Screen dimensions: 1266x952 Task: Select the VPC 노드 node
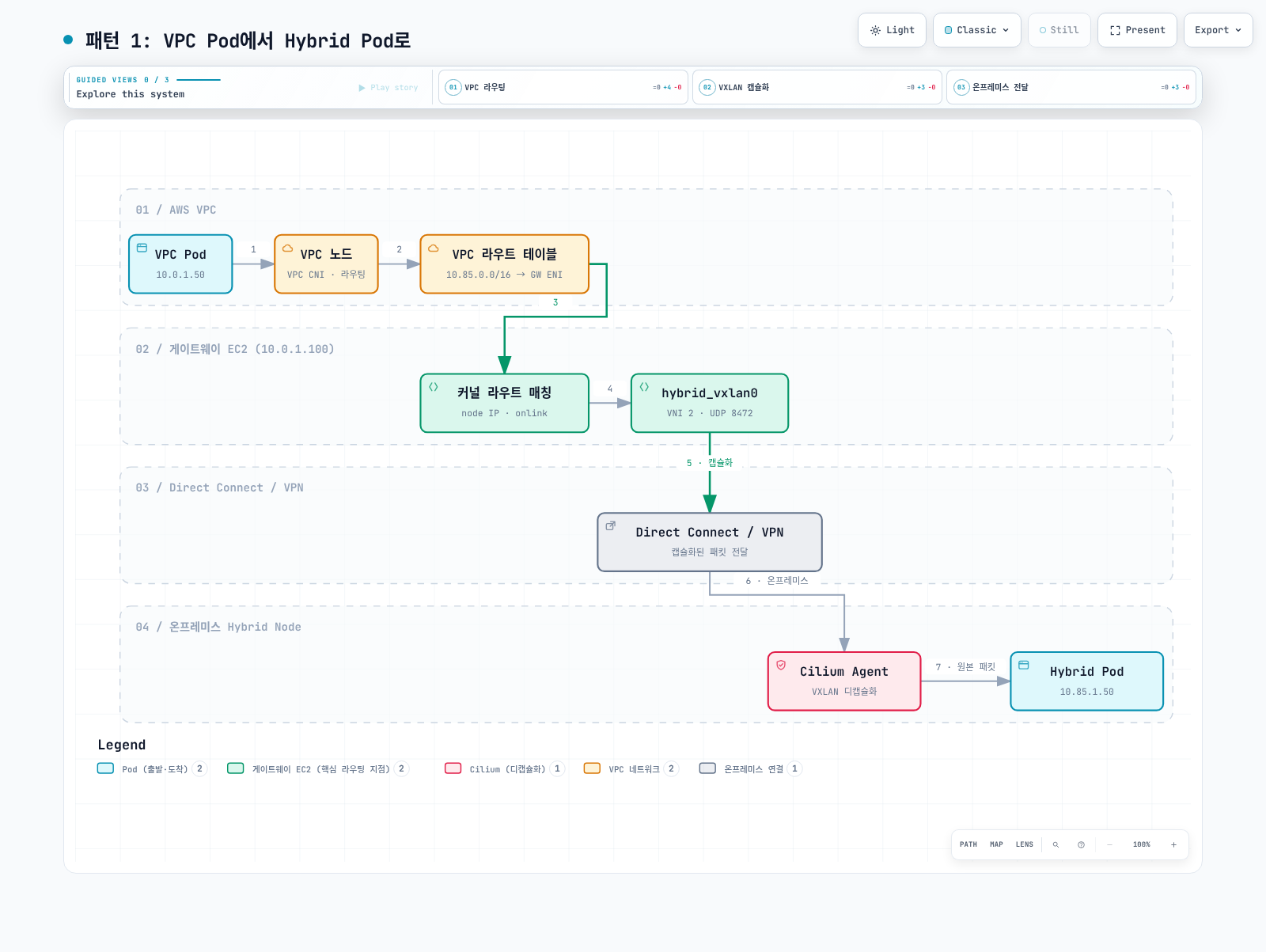(326, 264)
